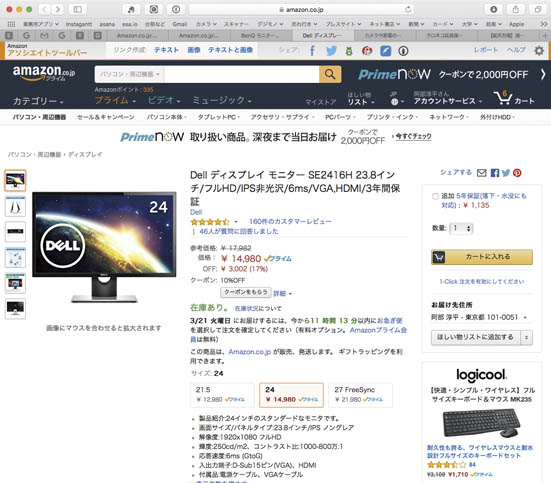Share product on Twitter beside シェアする
The image size is (551, 483).
[x=506, y=173]
